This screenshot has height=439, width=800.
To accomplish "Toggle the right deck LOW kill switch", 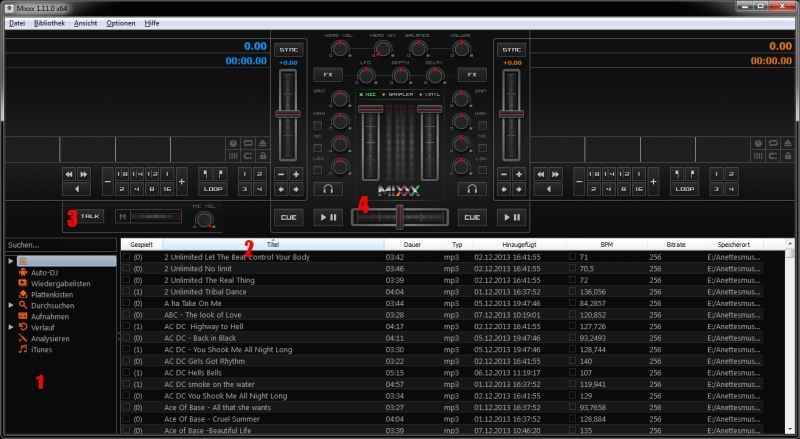I will click(482, 170).
